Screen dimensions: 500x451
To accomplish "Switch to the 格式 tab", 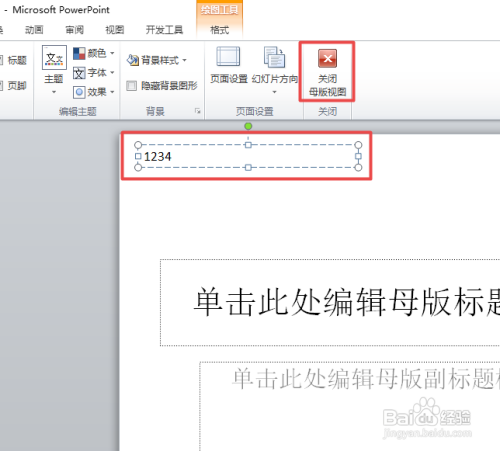I will click(x=219, y=30).
